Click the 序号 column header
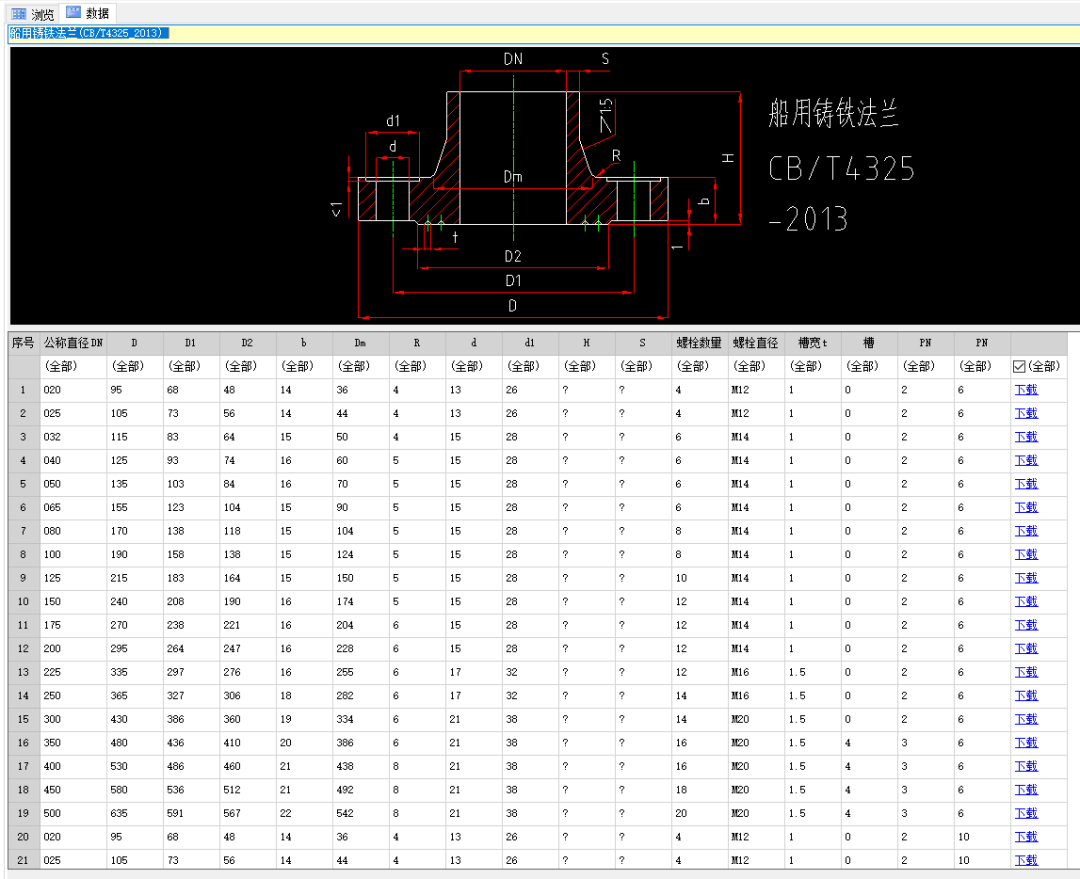 coord(23,342)
